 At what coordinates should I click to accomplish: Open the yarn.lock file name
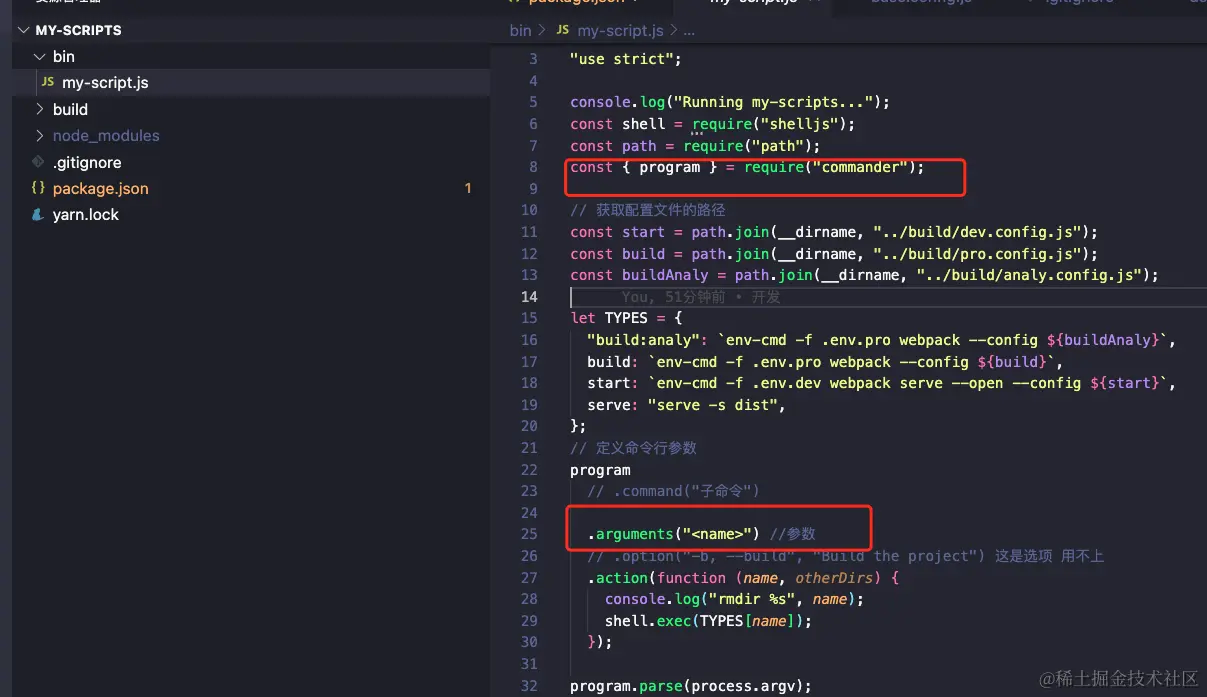pos(86,214)
